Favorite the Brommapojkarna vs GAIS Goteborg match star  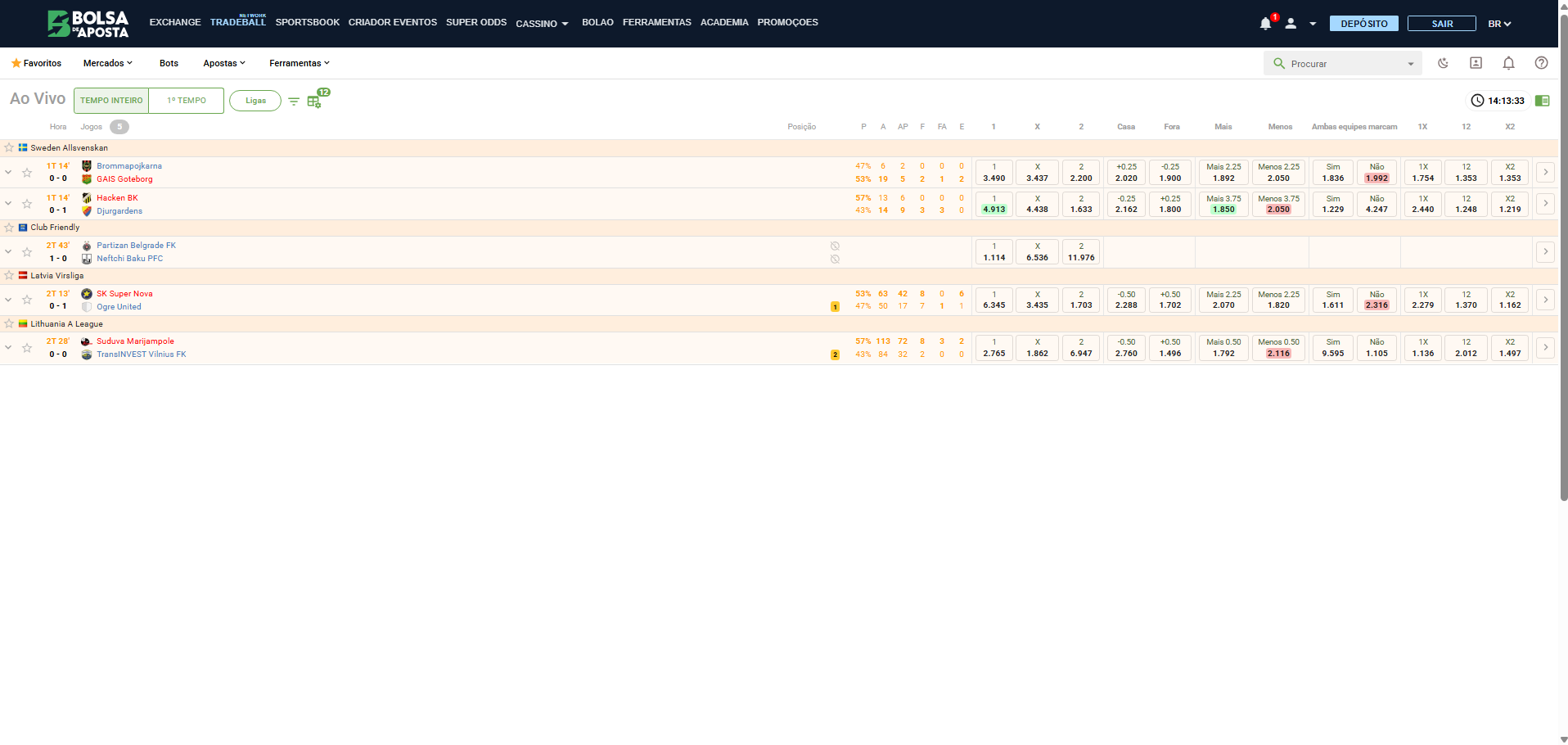click(27, 173)
